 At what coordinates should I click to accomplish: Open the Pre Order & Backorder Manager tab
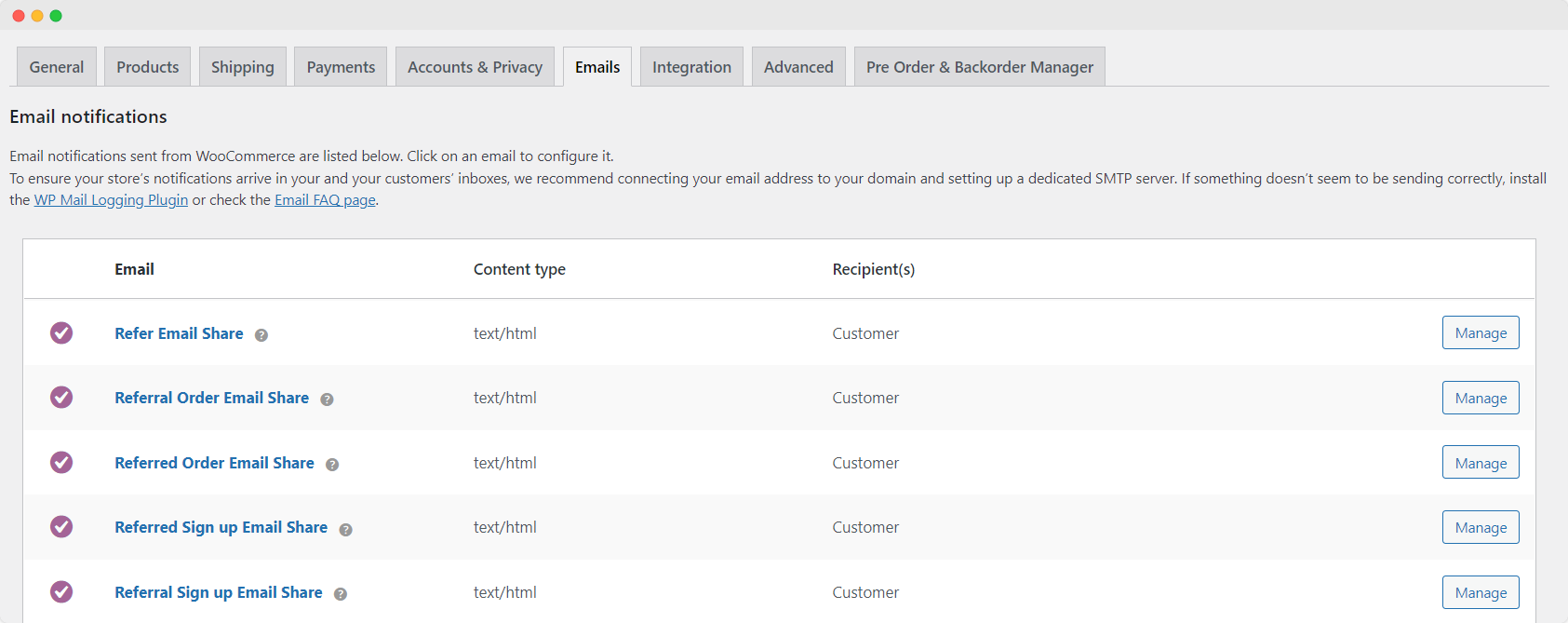coord(979,67)
